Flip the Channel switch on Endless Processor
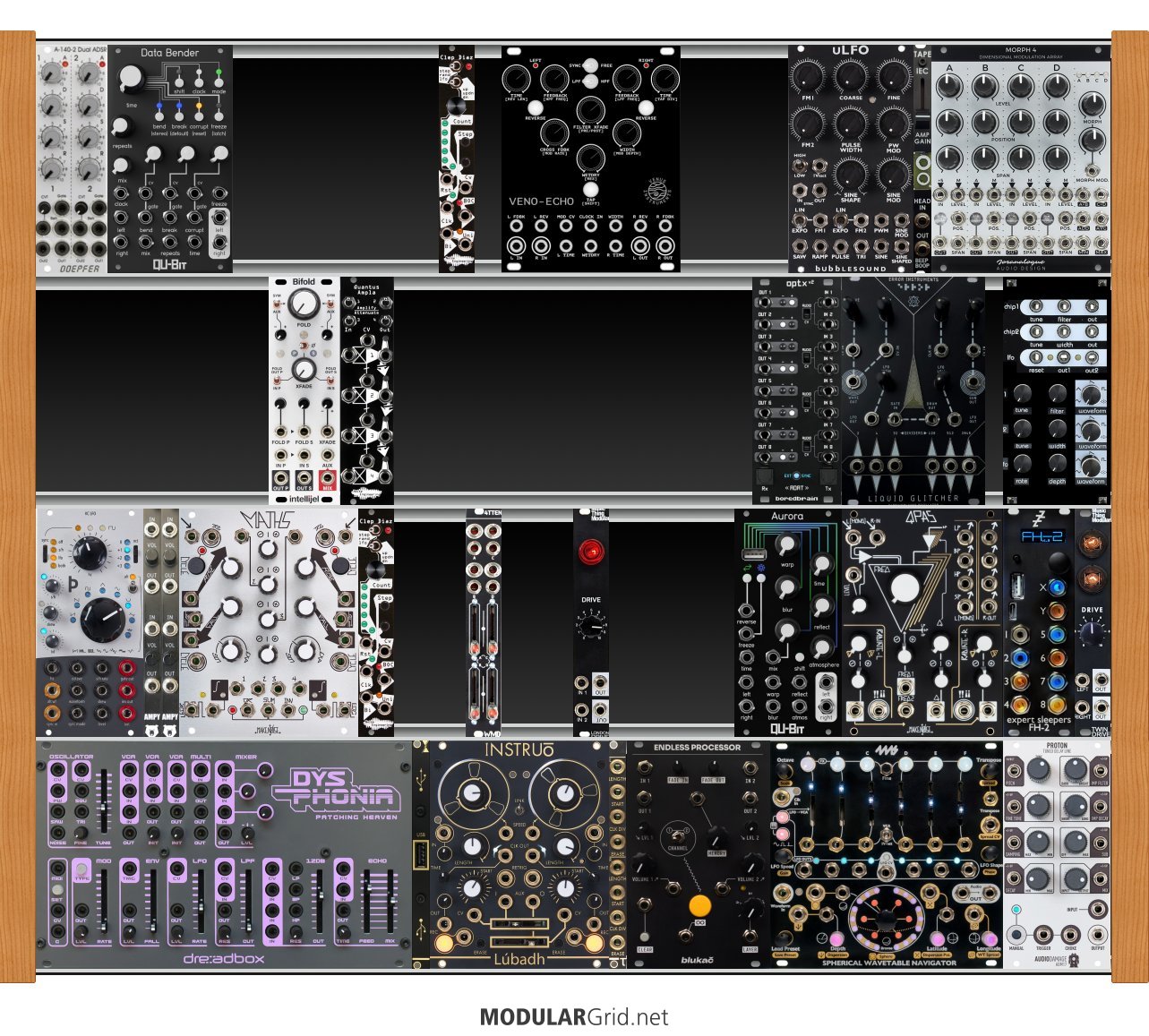Image resolution: width=1149 pixels, height=1036 pixels. 679,836
